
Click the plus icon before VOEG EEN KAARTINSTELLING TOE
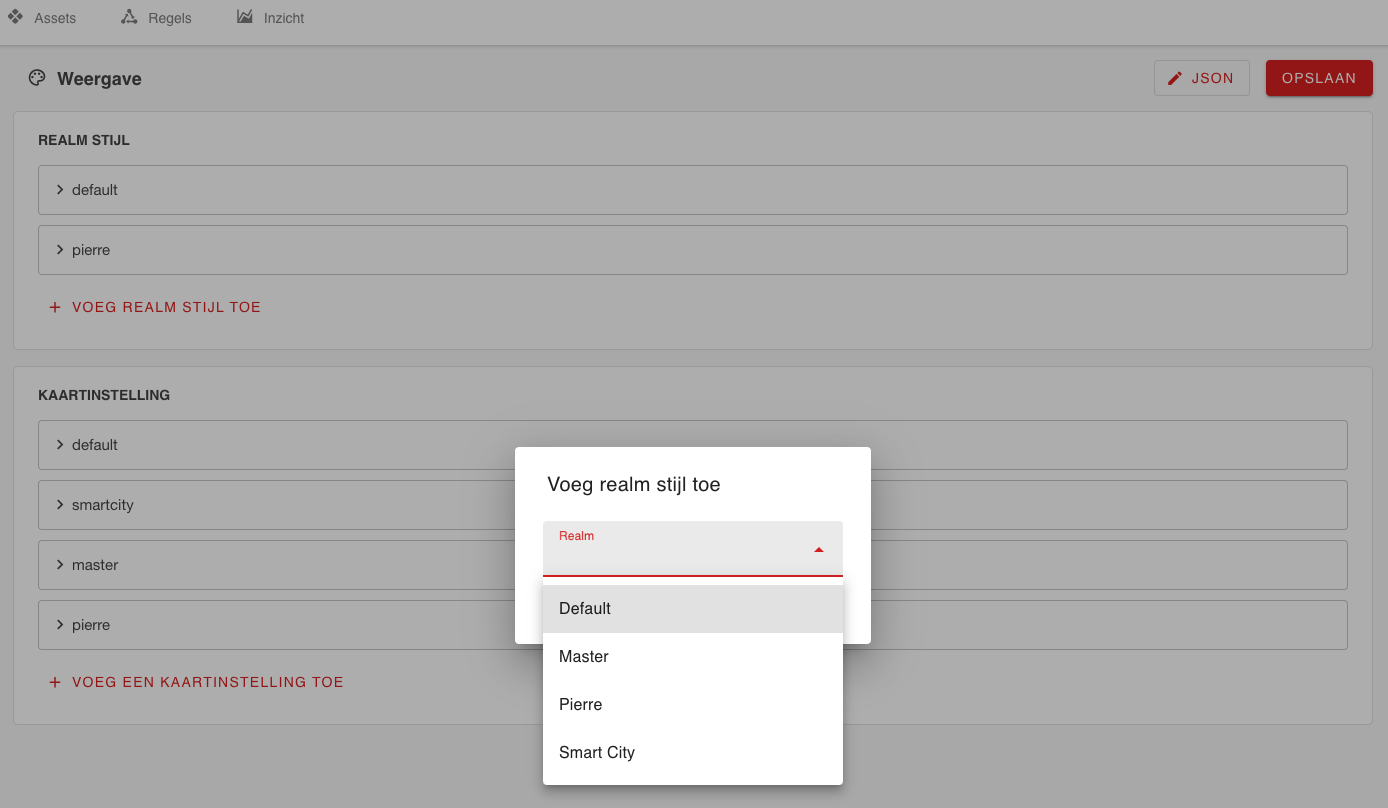(54, 681)
